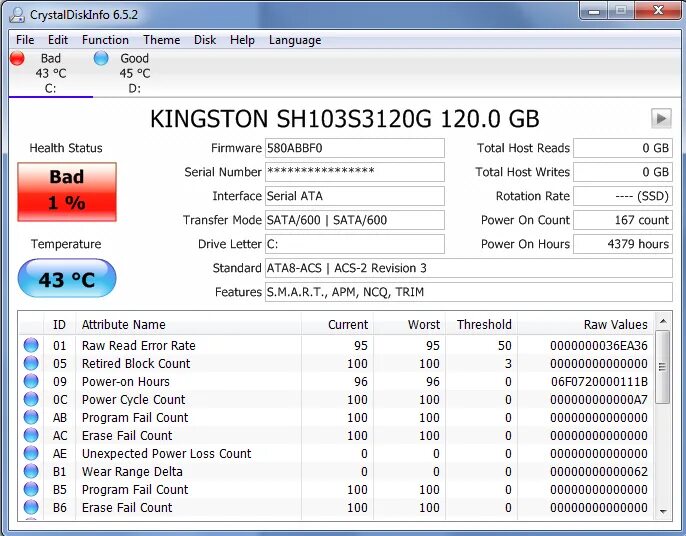
Task: Open the Edit menu
Action: 58,40
